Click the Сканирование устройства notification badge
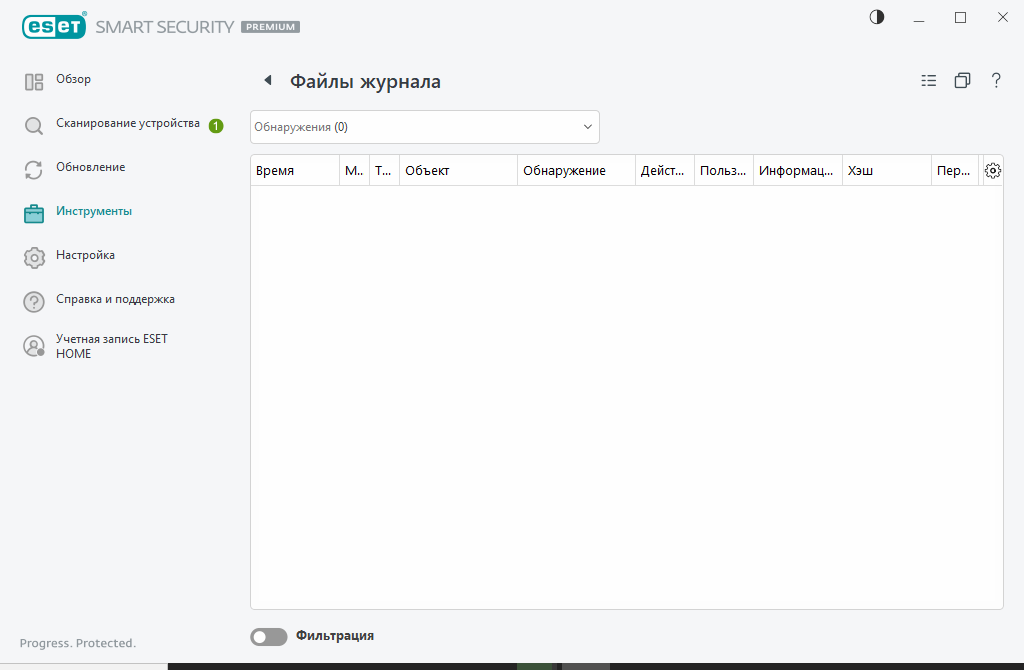 (x=216, y=126)
